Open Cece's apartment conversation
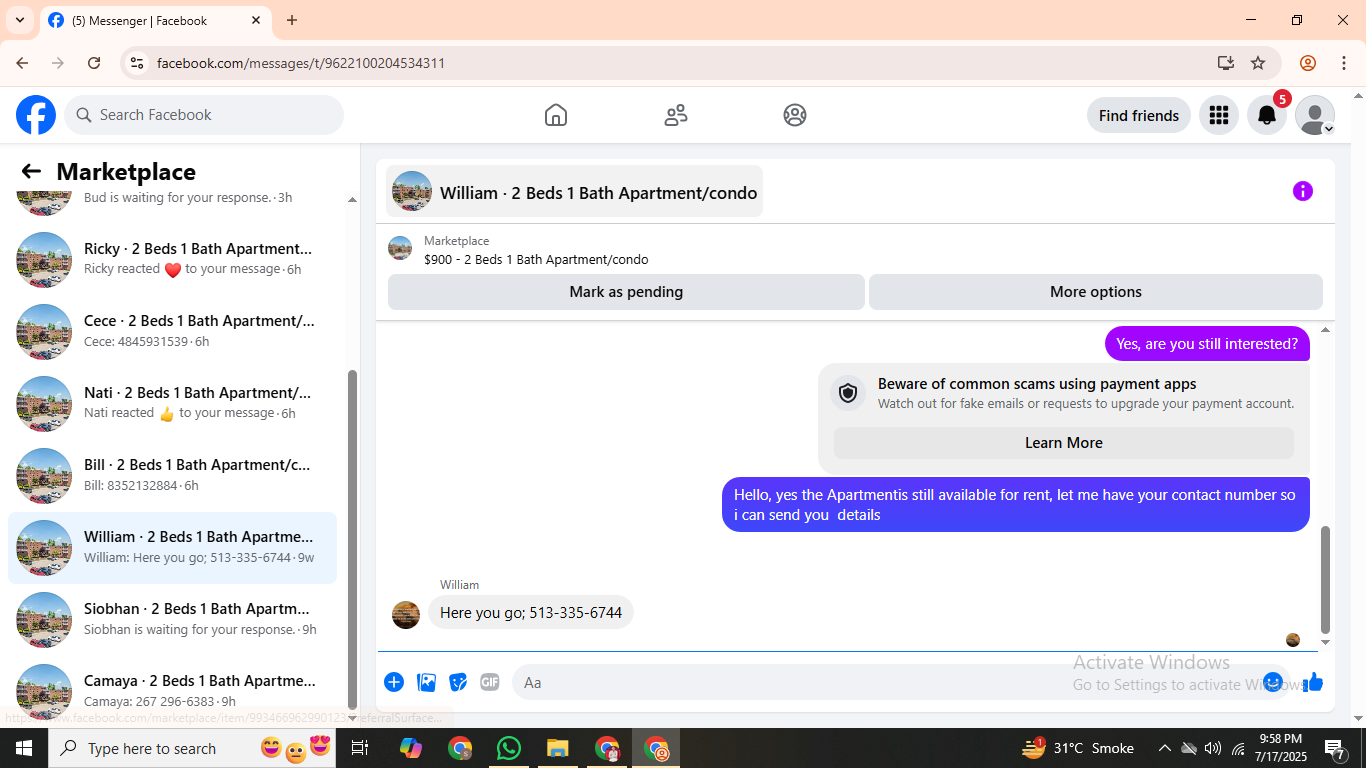1366x768 pixels. click(172, 331)
